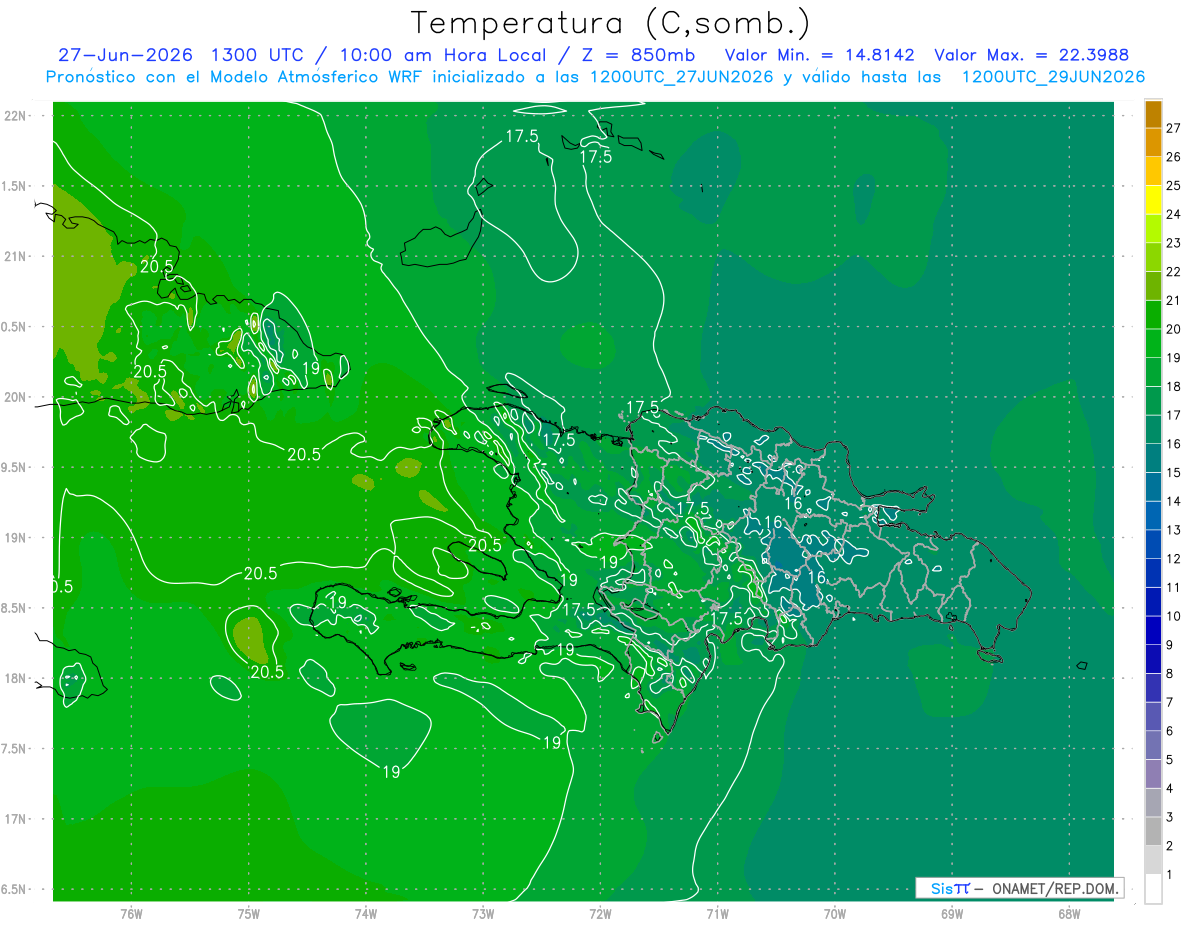The image size is (1200, 927).
Task: Click the 20.5 contour label just below the 18N line
Action: pos(267,672)
